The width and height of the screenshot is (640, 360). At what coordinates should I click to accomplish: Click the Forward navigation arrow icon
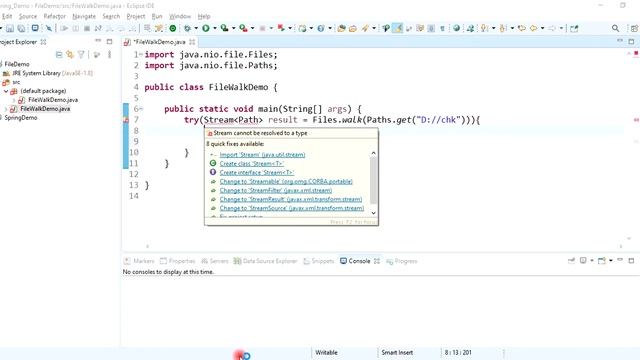click(552, 28)
